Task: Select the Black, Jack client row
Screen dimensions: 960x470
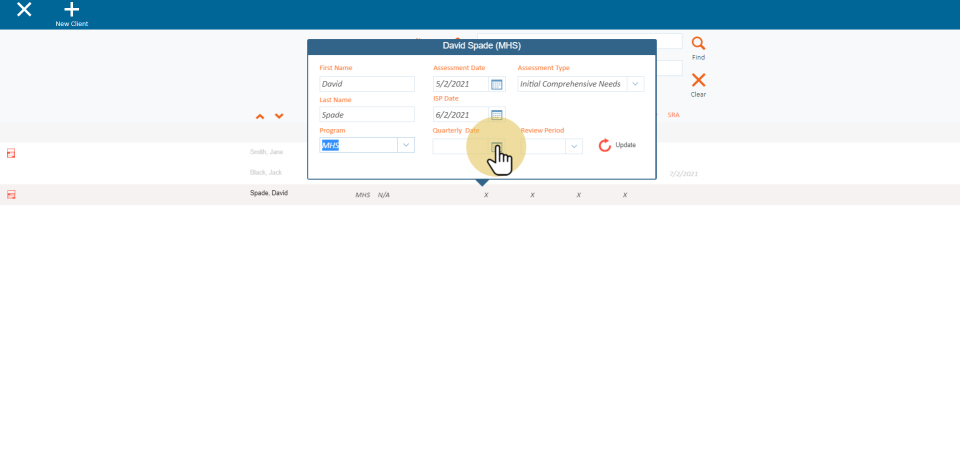Action: pyautogui.click(x=266, y=172)
